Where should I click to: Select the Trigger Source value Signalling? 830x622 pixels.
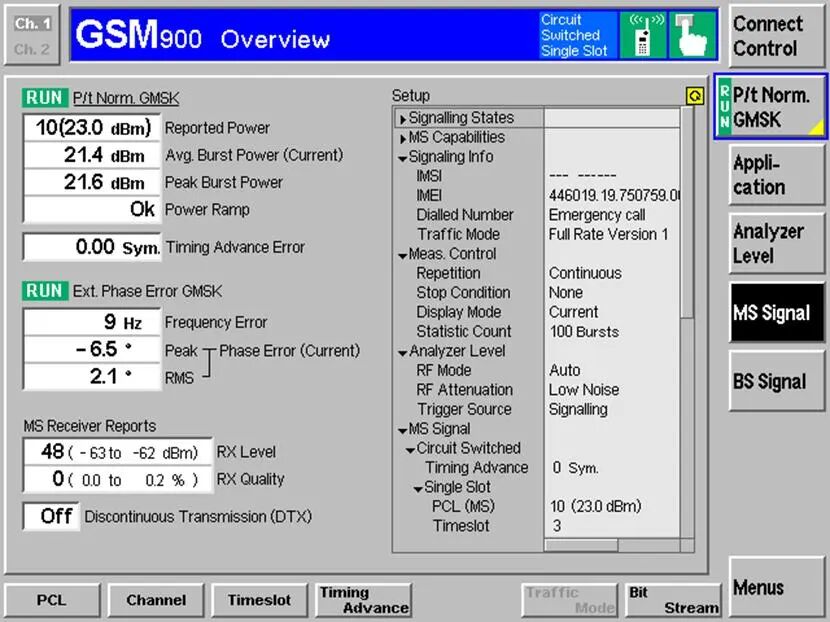[x=578, y=409]
